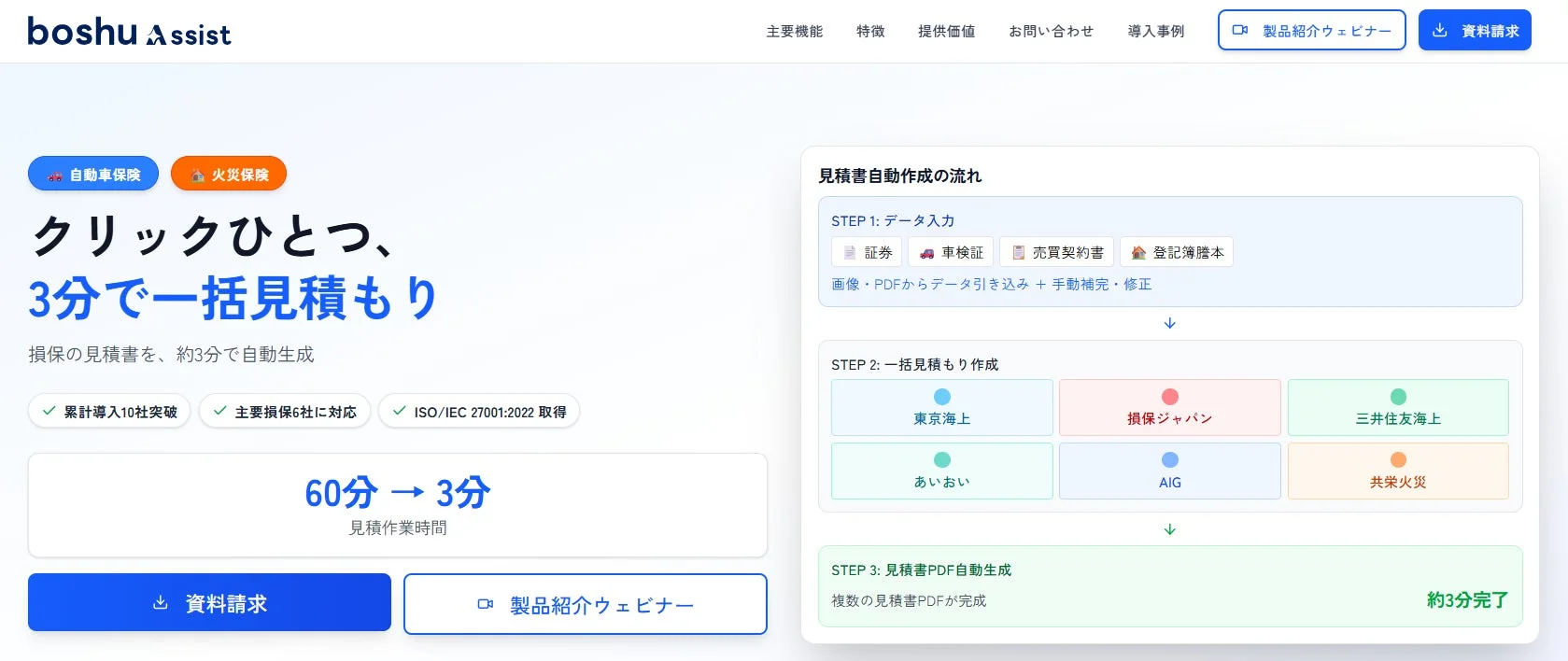Image resolution: width=1568 pixels, height=661 pixels.
Task: Click the house icon in 登記簿謄本 chip
Action: click(1138, 252)
